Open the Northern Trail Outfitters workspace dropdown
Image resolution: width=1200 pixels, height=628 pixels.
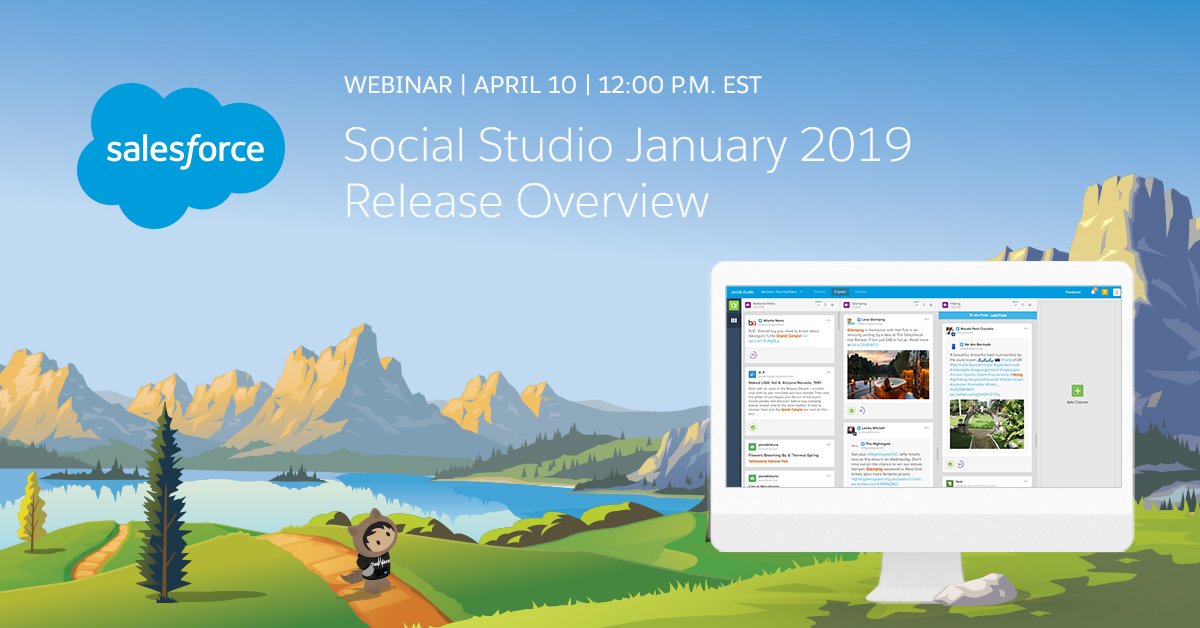click(x=782, y=292)
